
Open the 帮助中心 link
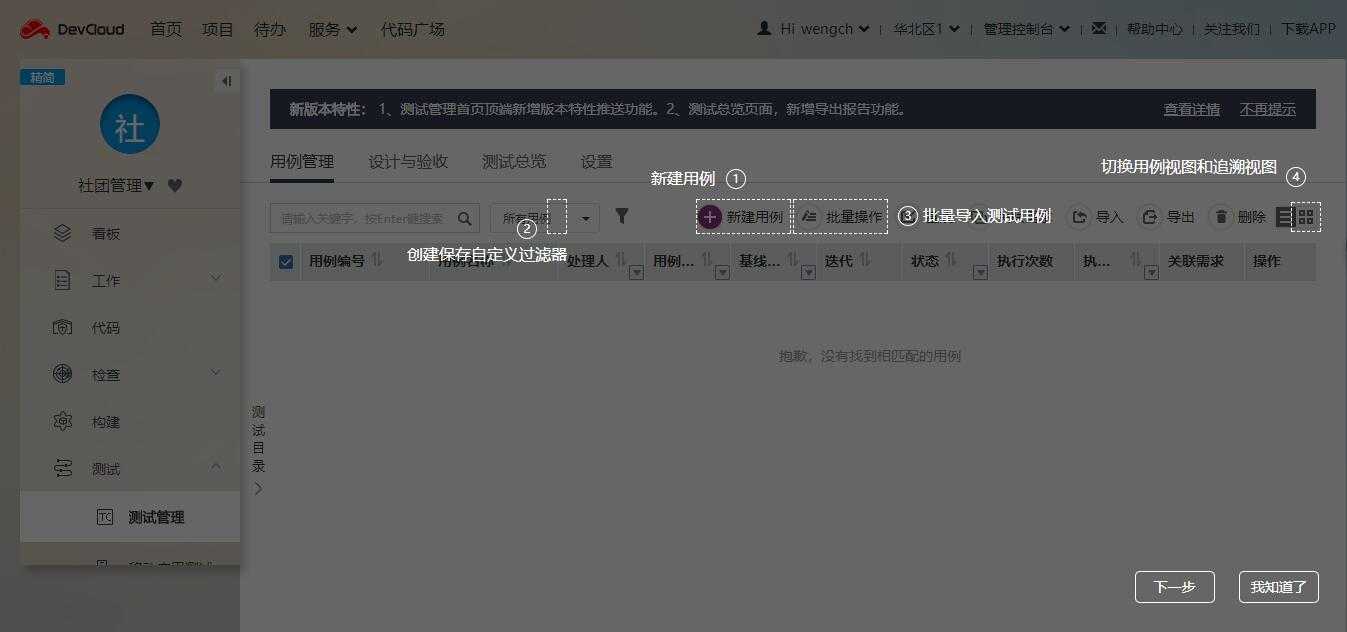pos(1155,29)
